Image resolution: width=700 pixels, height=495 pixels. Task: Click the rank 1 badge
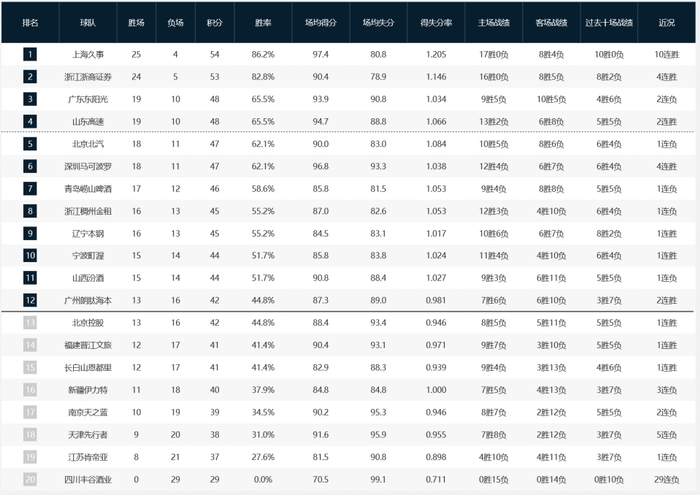coord(31,54)
